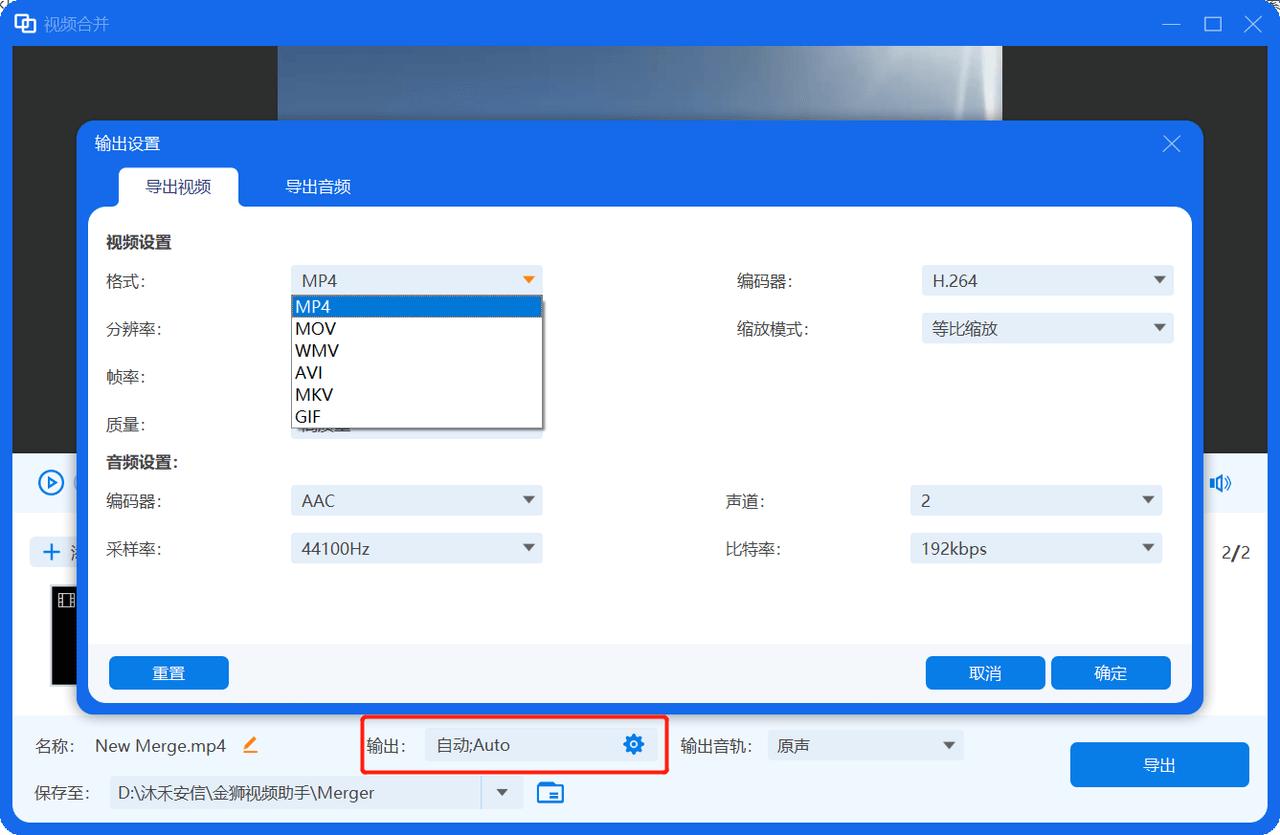
Task: Close the 输出设置 dialog
Action: click(1170, 143)
